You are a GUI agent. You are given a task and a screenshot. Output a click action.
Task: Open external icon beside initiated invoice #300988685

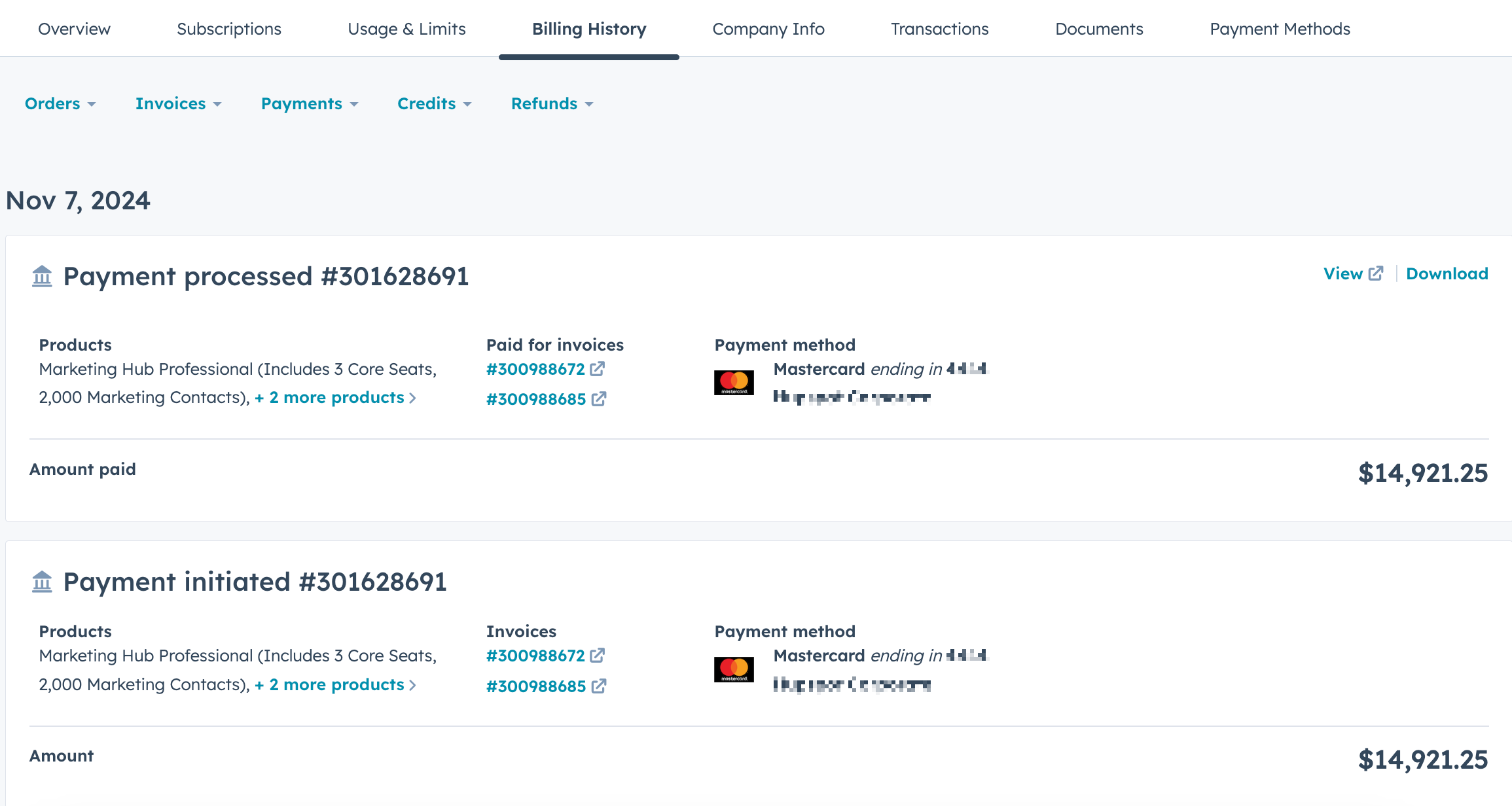click(x=598, y=686)
